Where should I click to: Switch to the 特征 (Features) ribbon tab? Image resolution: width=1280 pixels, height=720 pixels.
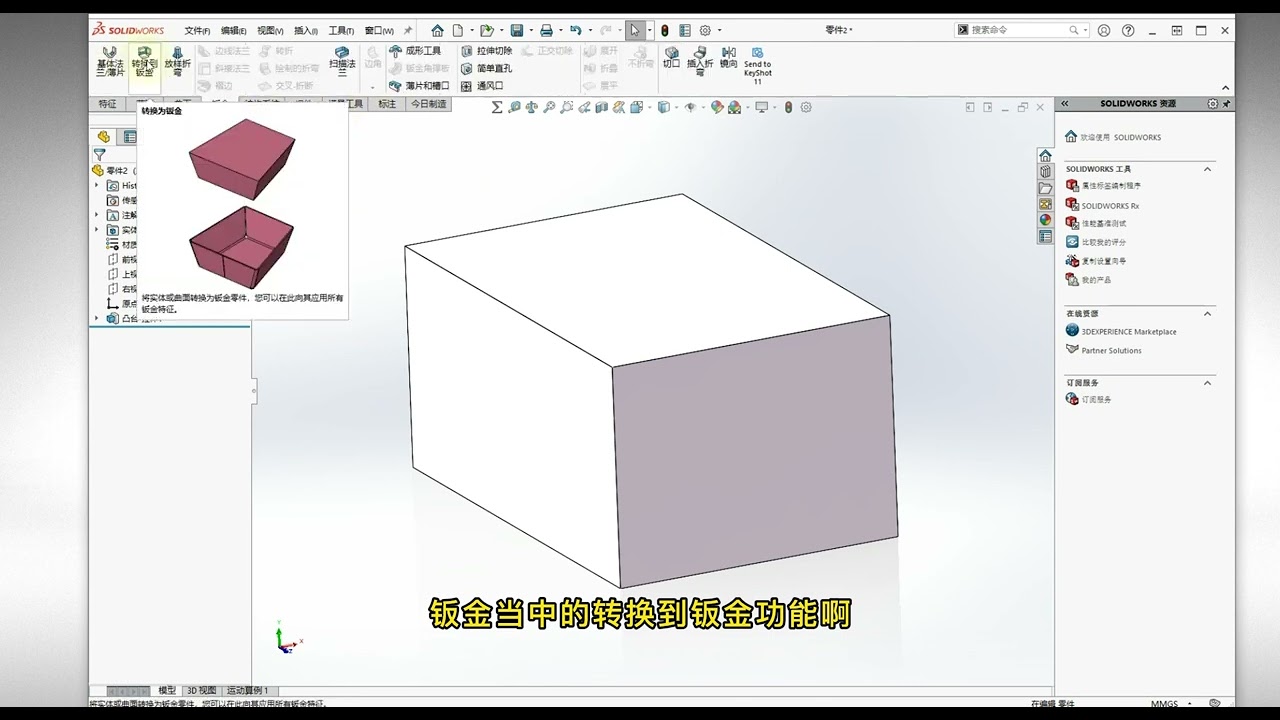point(107,104)
